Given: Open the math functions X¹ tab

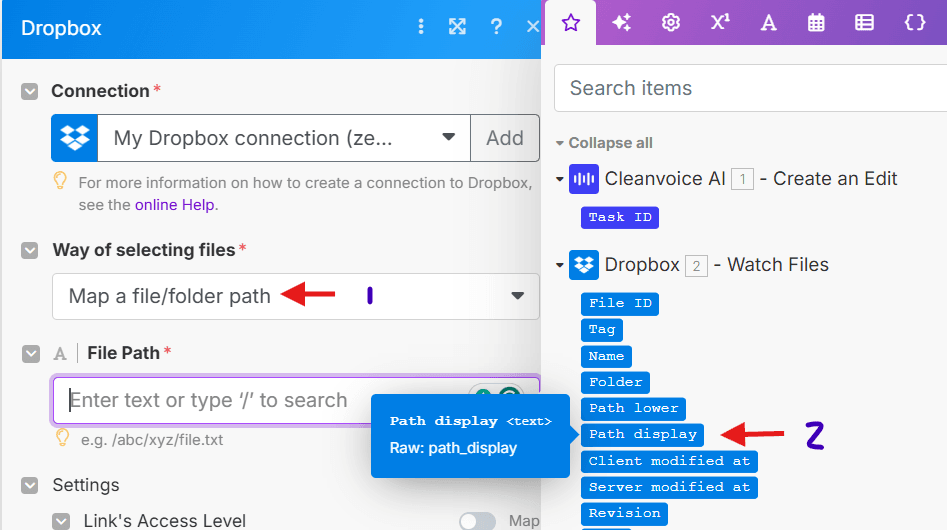Looking at the screenshot, I should point(719,23).
